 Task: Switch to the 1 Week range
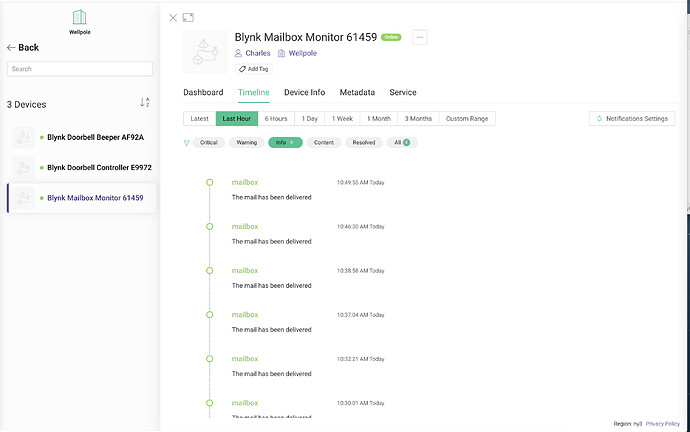coord(342,119)
